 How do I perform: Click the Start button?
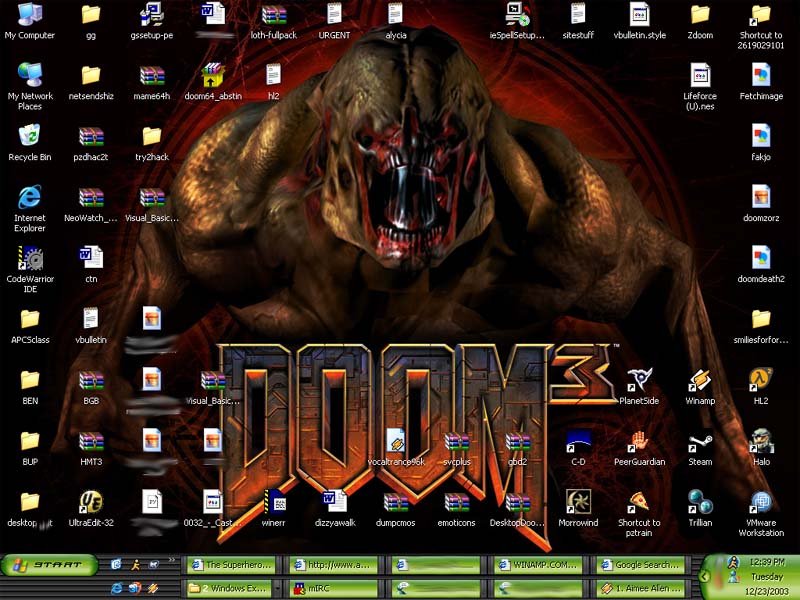pyautogui.click(x=49, y=565)
